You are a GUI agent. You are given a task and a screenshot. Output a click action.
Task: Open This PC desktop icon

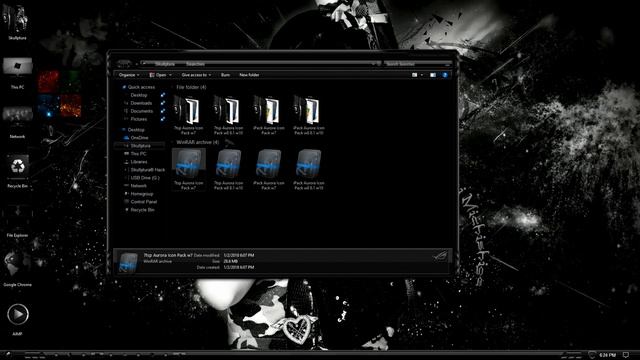[17, 73]
